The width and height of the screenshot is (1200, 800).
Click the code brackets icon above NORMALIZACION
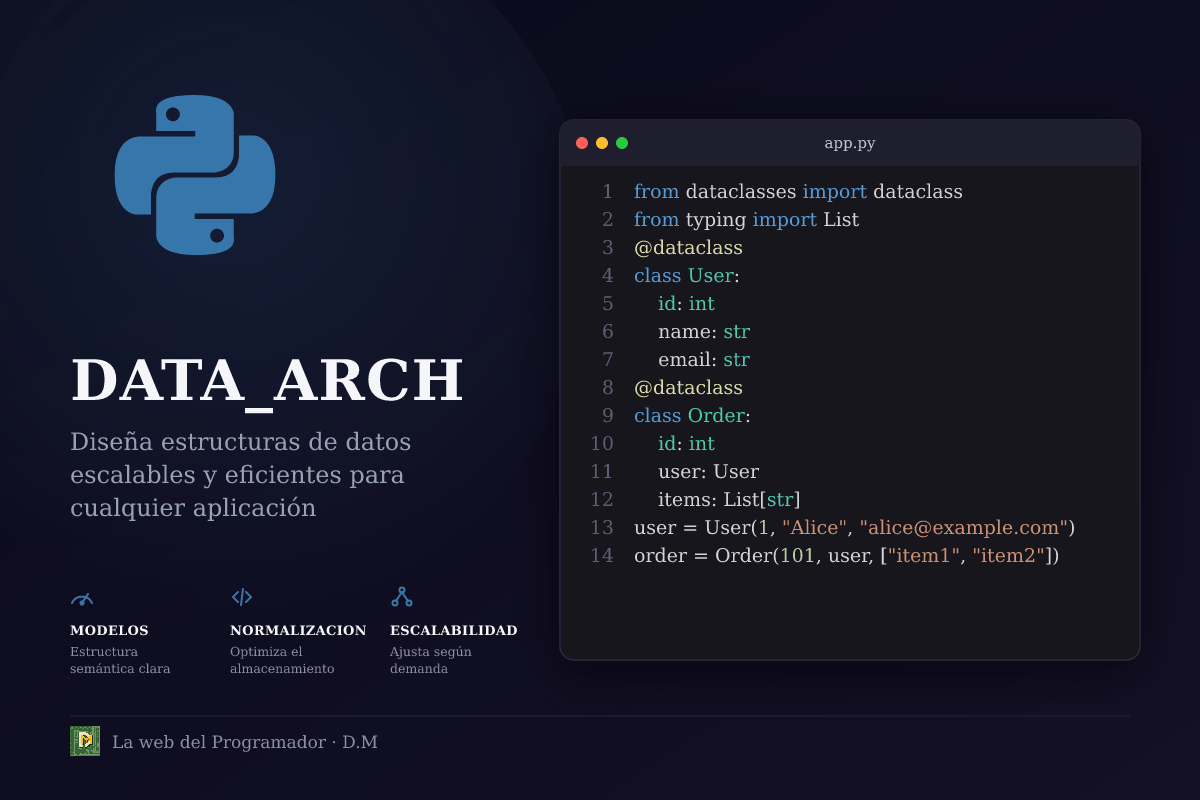(x=242, y=597)
